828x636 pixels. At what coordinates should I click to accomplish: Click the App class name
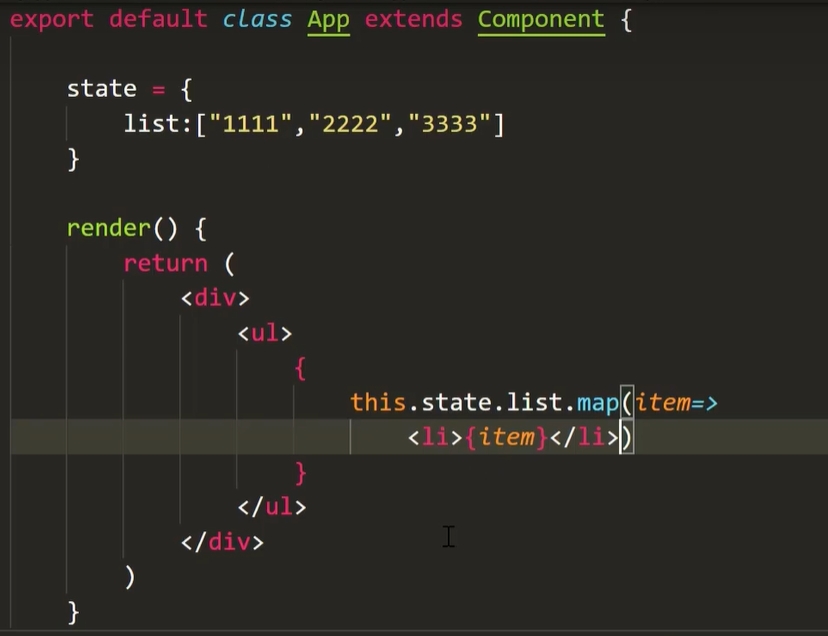click(x=328, y=19)
